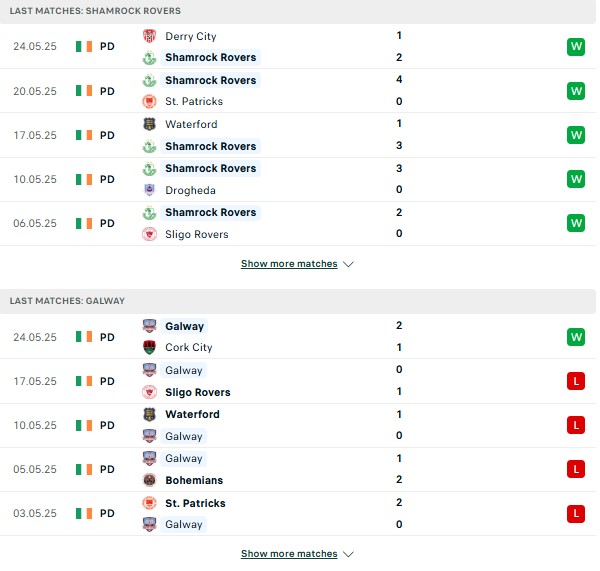Click the Ireland flag in the 10.05.25 Drogheda row
The width and height of the screenshot is (600, 571).
click(84, 179)
